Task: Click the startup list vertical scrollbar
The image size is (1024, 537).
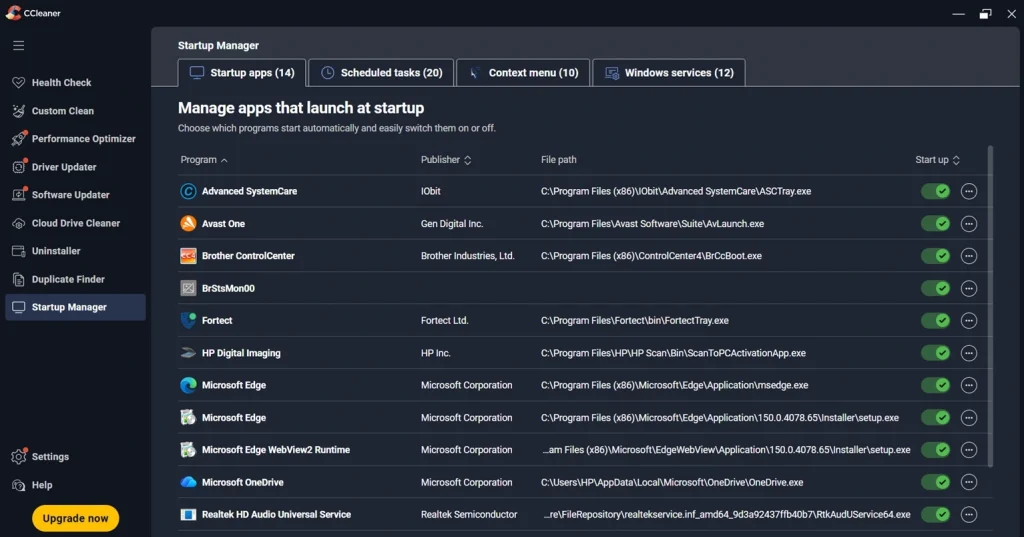Action: 991,306
